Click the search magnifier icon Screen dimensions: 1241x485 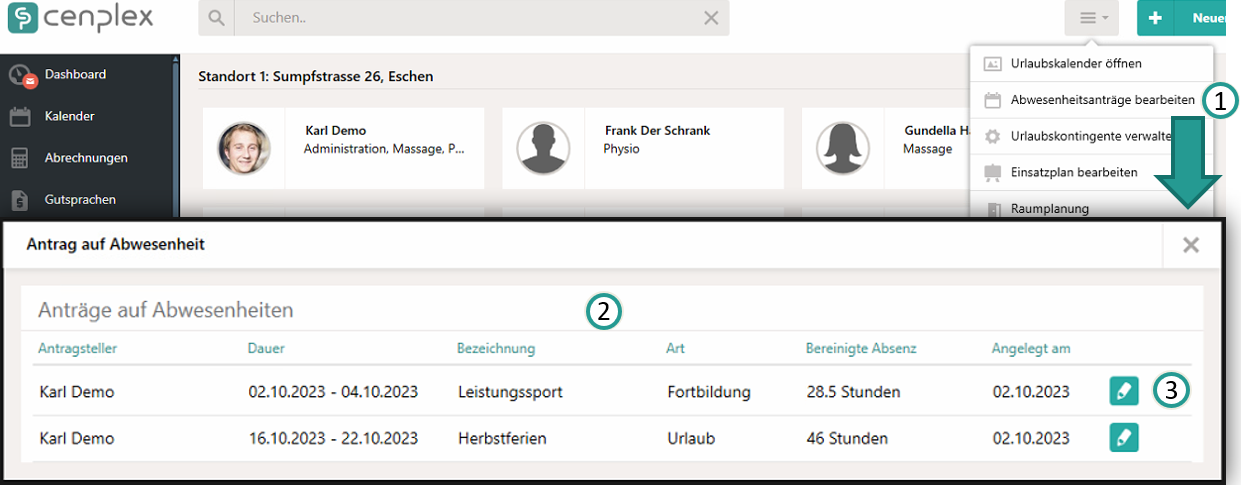tap(216, 18)
